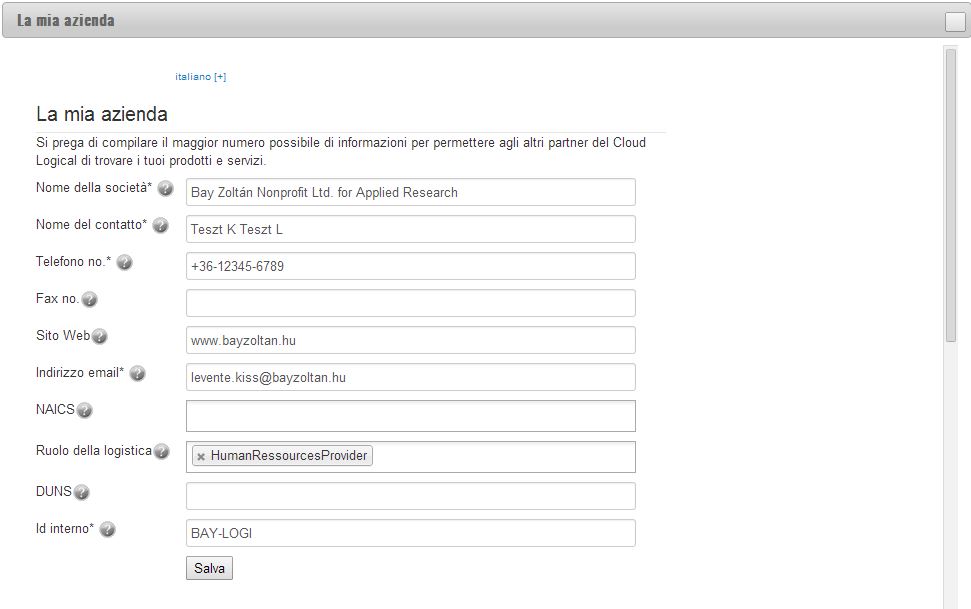Click into the Indirizzo email text field
The image size is (971, 609).
pos(411,377)
